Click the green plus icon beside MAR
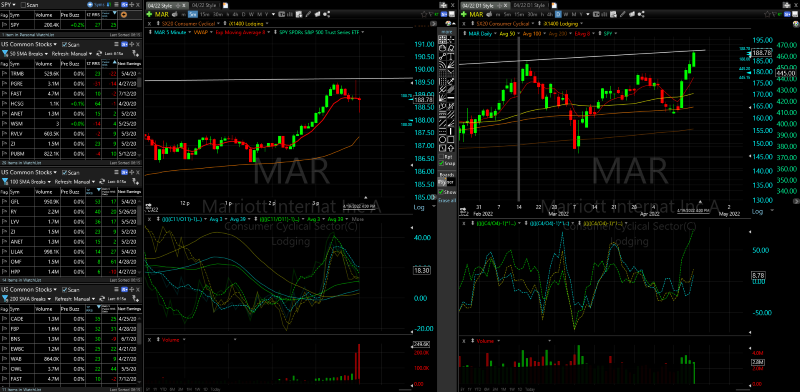The image size is (800, 392). 149,14
